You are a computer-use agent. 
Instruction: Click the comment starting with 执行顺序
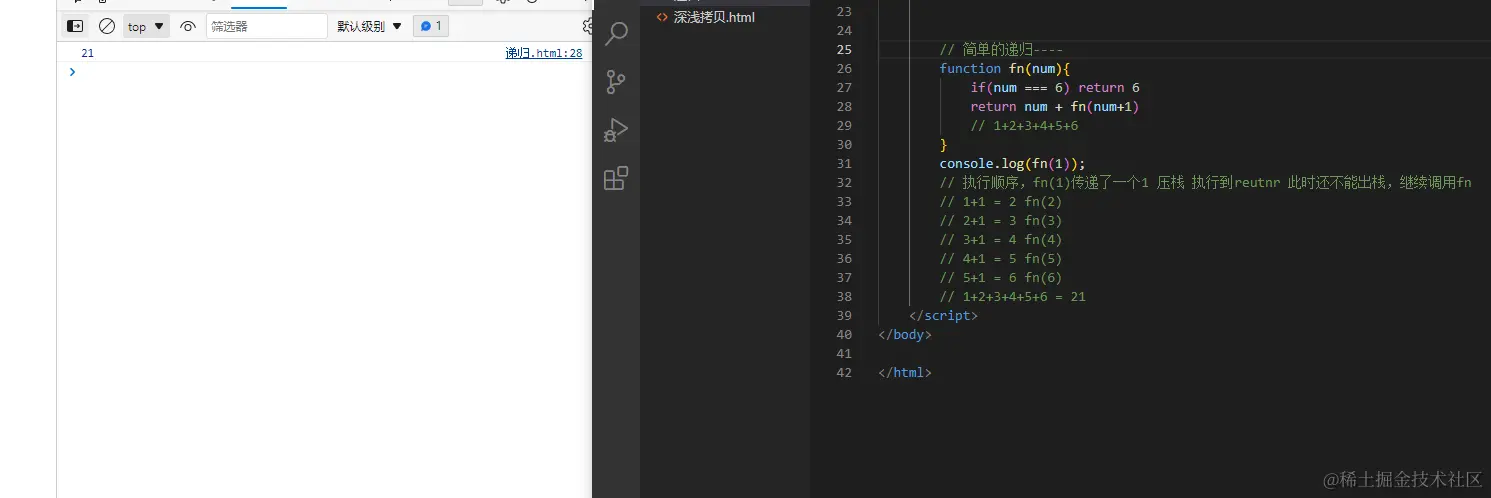1205,182
